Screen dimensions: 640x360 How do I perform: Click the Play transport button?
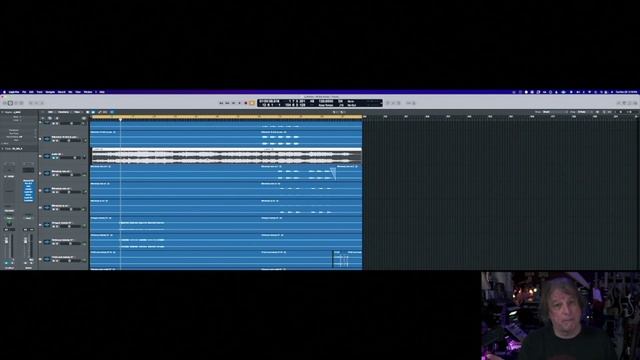pyautogui.click(x=240, y=103)
